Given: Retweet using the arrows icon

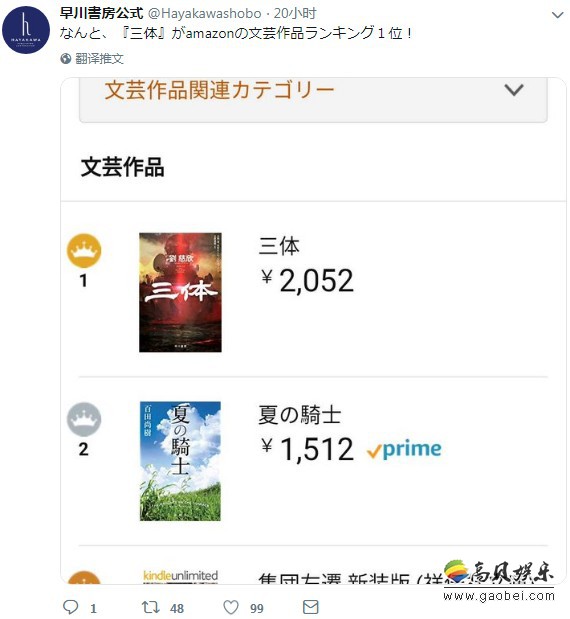Looking at the screenshot, I should pyautogui.click(x=150, y=607).
